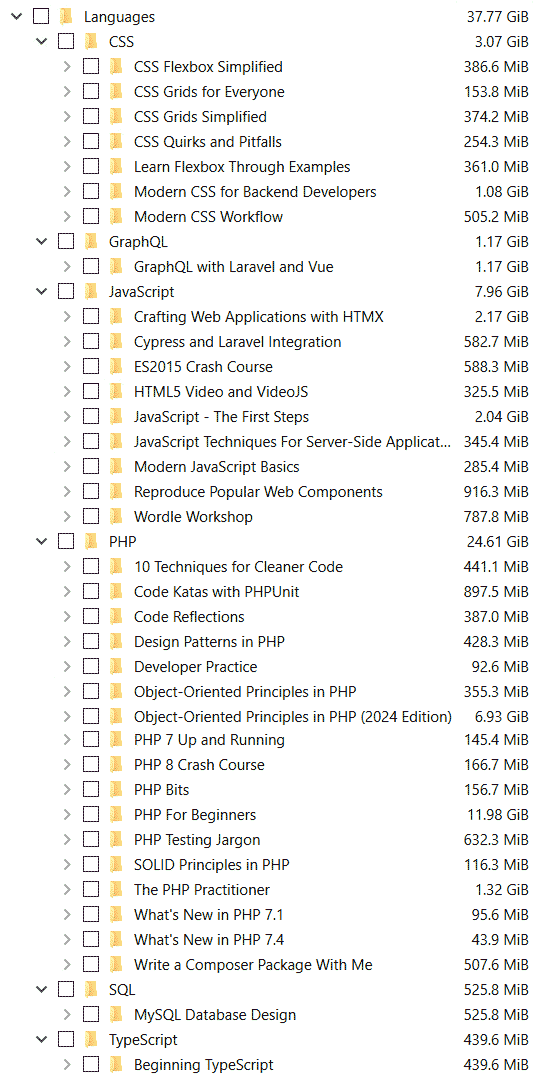Collapse the JavaScript folder node

click(41, 292)
